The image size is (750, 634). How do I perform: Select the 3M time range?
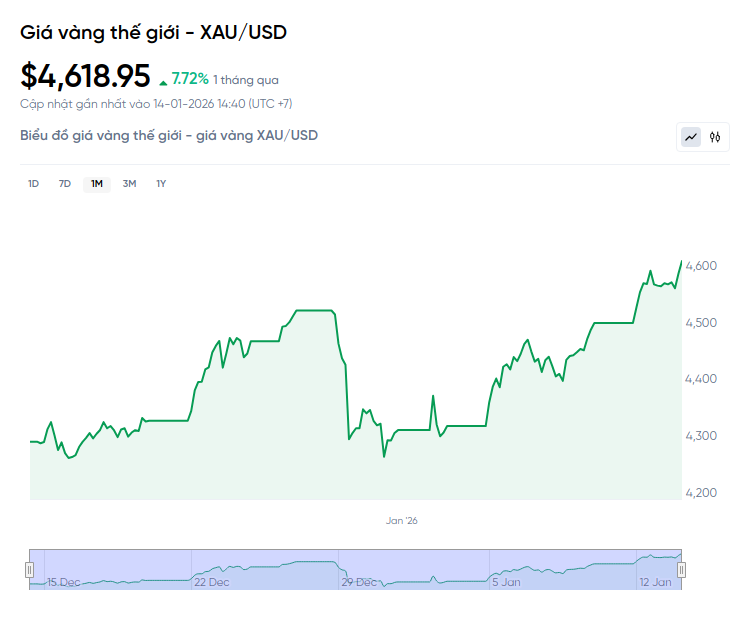[129, 184]
